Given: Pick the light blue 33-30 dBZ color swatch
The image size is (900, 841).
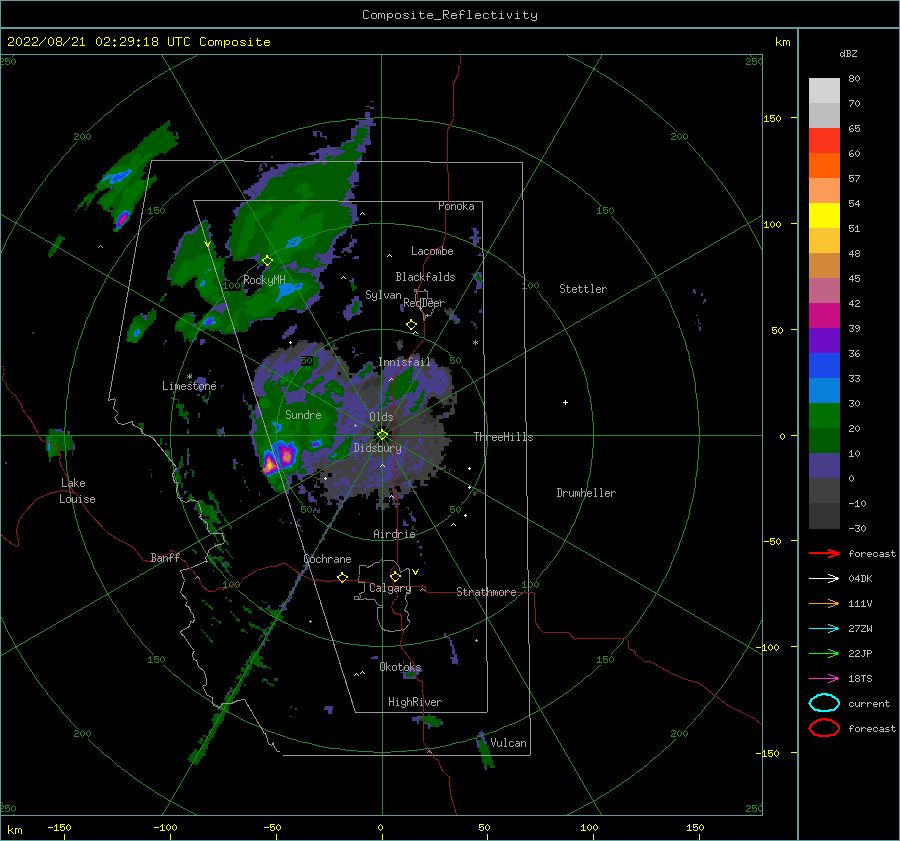Looking at the screenshot, I should click(824, 391).
